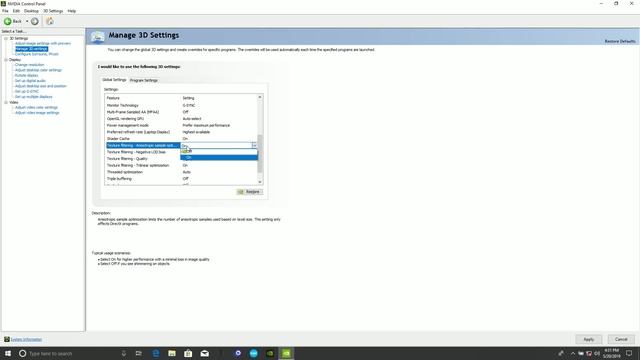
Task: Open File Explorer from the taskbar
Action: point(172,353)
